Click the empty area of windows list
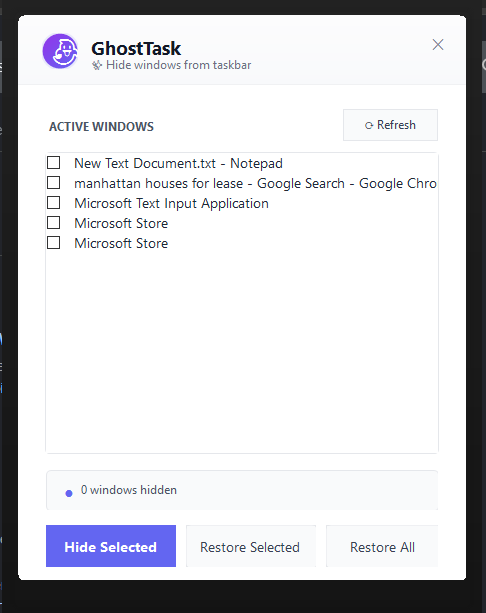486x613 pixels. [242, 352]
